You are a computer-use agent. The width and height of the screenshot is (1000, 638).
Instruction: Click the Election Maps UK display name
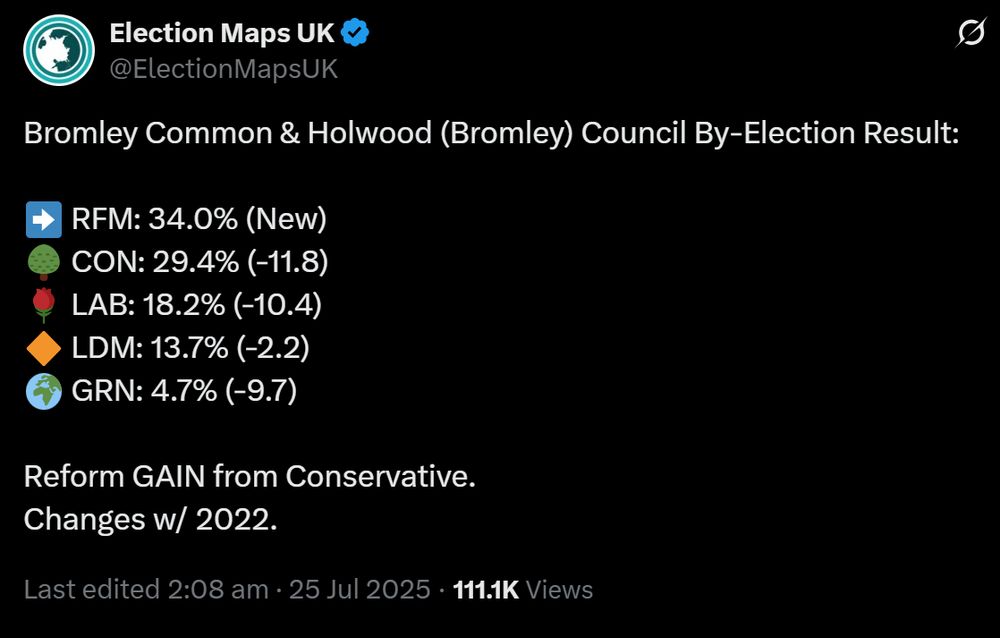222,33
